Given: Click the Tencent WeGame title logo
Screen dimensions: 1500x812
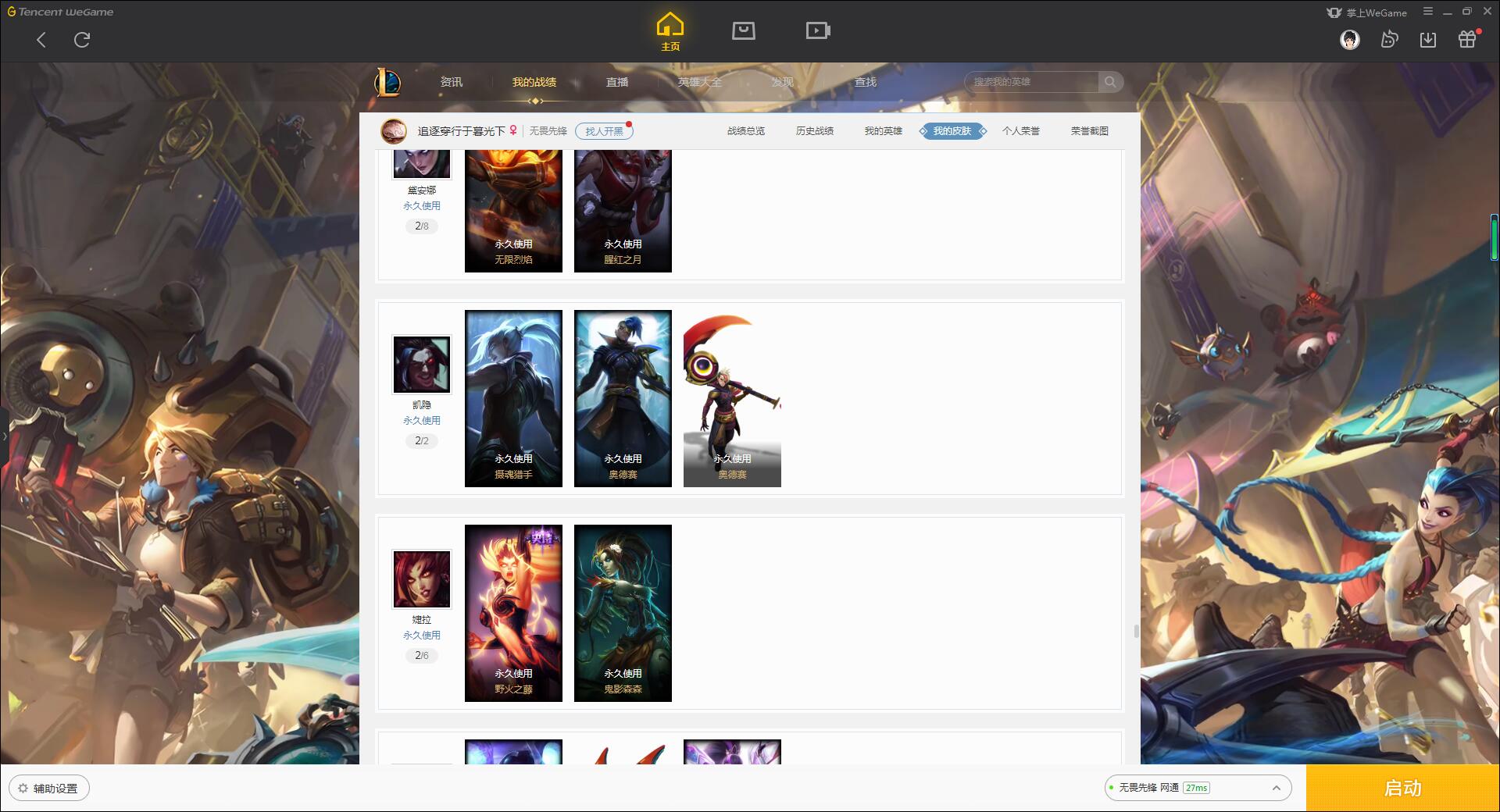Looking at the screenshot, I should point(61,12).
